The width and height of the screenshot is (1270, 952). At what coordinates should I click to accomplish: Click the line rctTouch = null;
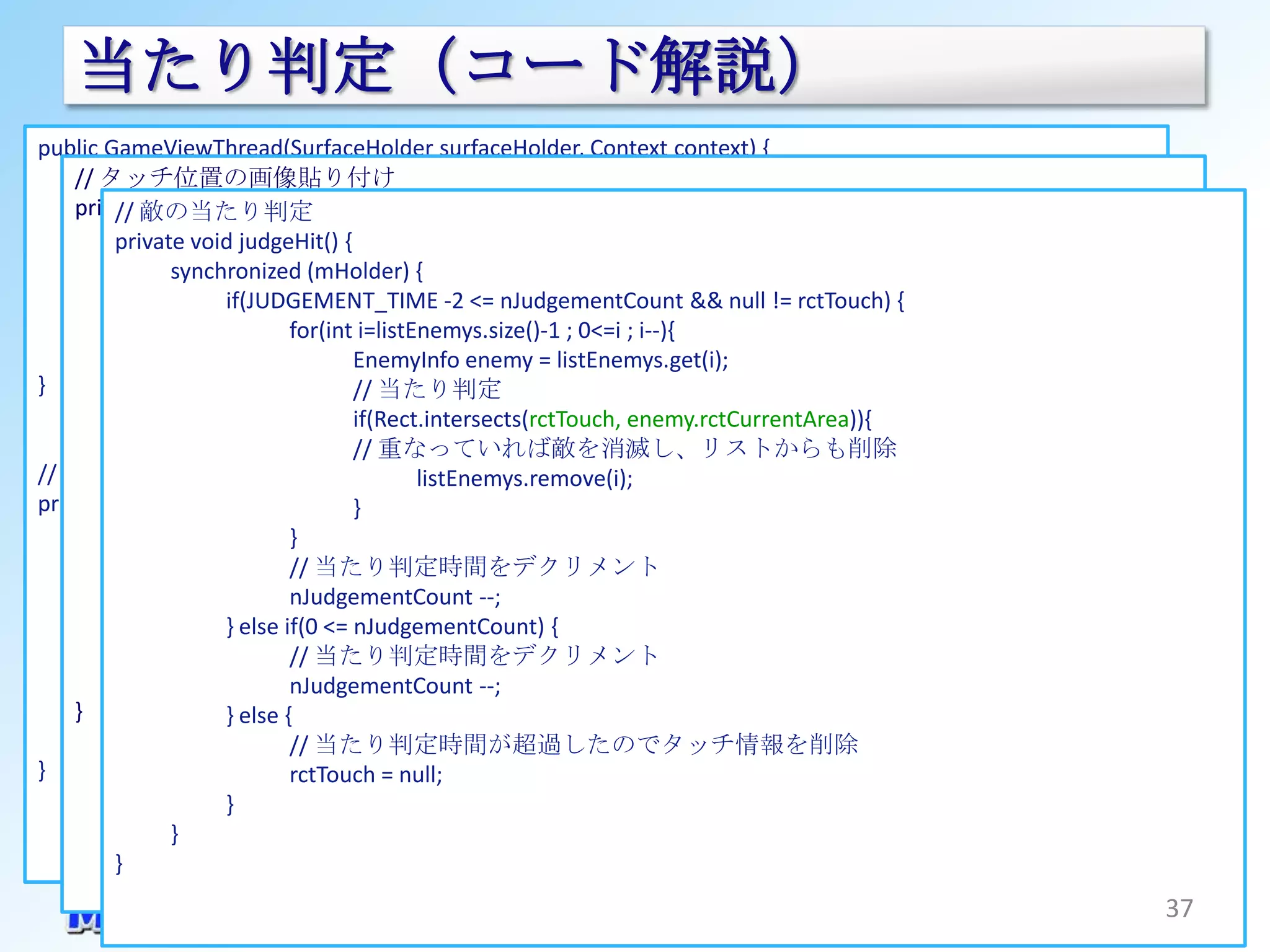366,775
